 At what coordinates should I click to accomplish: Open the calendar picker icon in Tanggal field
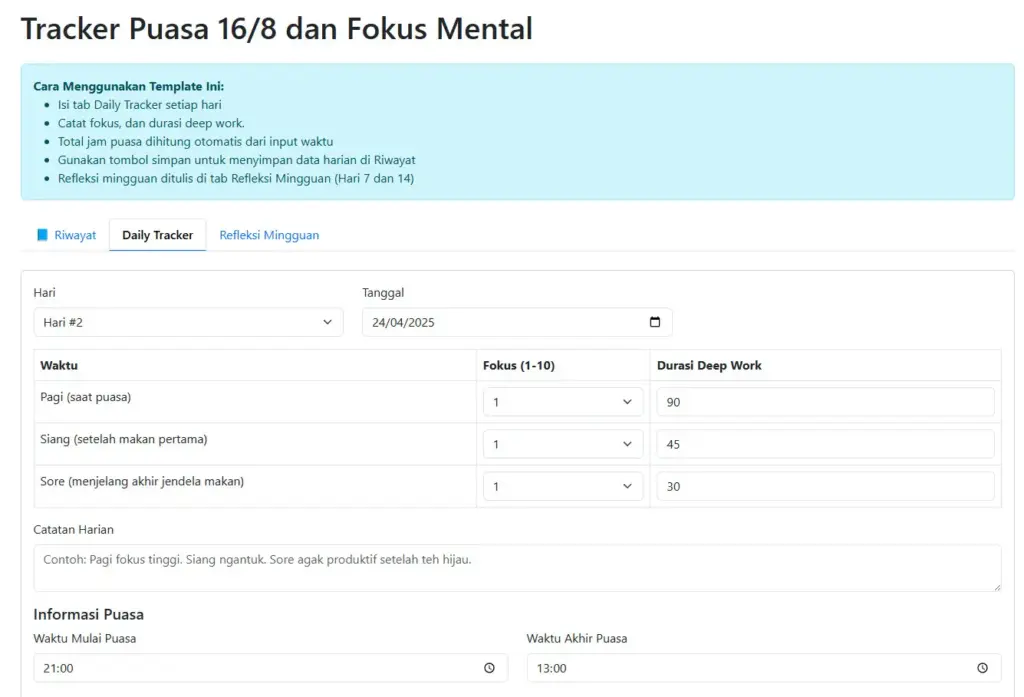pyautogui.click(x=655, y=322)
